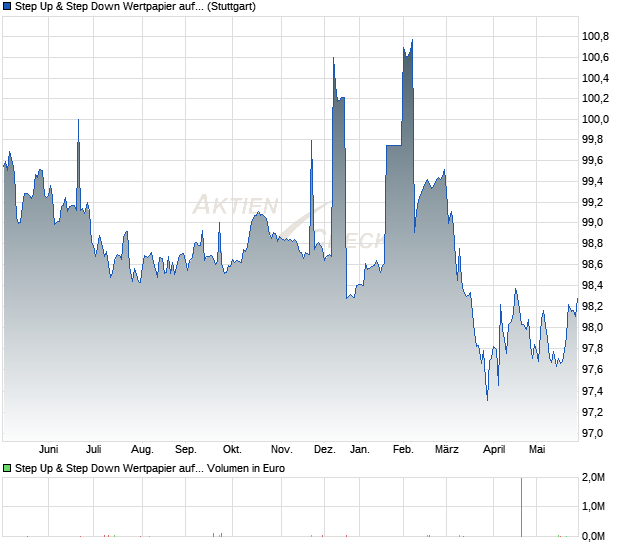Select the Okt. month axis label
This screenshot has height=546, width=620.
[232, 450]
